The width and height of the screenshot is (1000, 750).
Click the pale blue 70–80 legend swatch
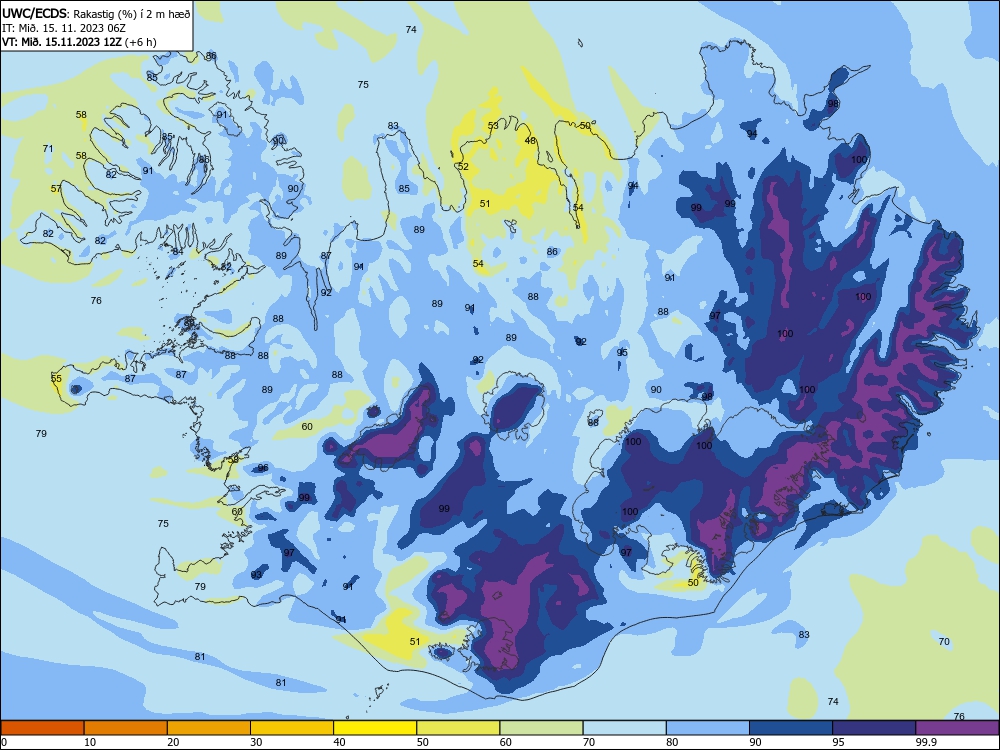[x=624, y=728]
